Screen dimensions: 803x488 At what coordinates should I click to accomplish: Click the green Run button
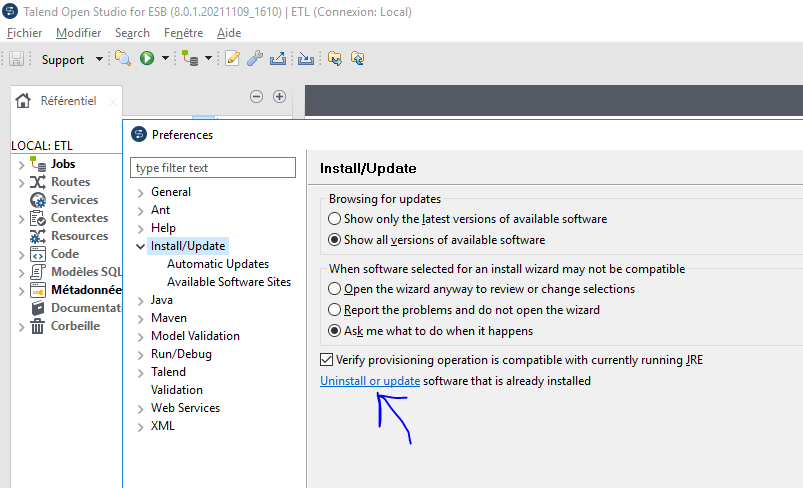click(x=147, y=58)
